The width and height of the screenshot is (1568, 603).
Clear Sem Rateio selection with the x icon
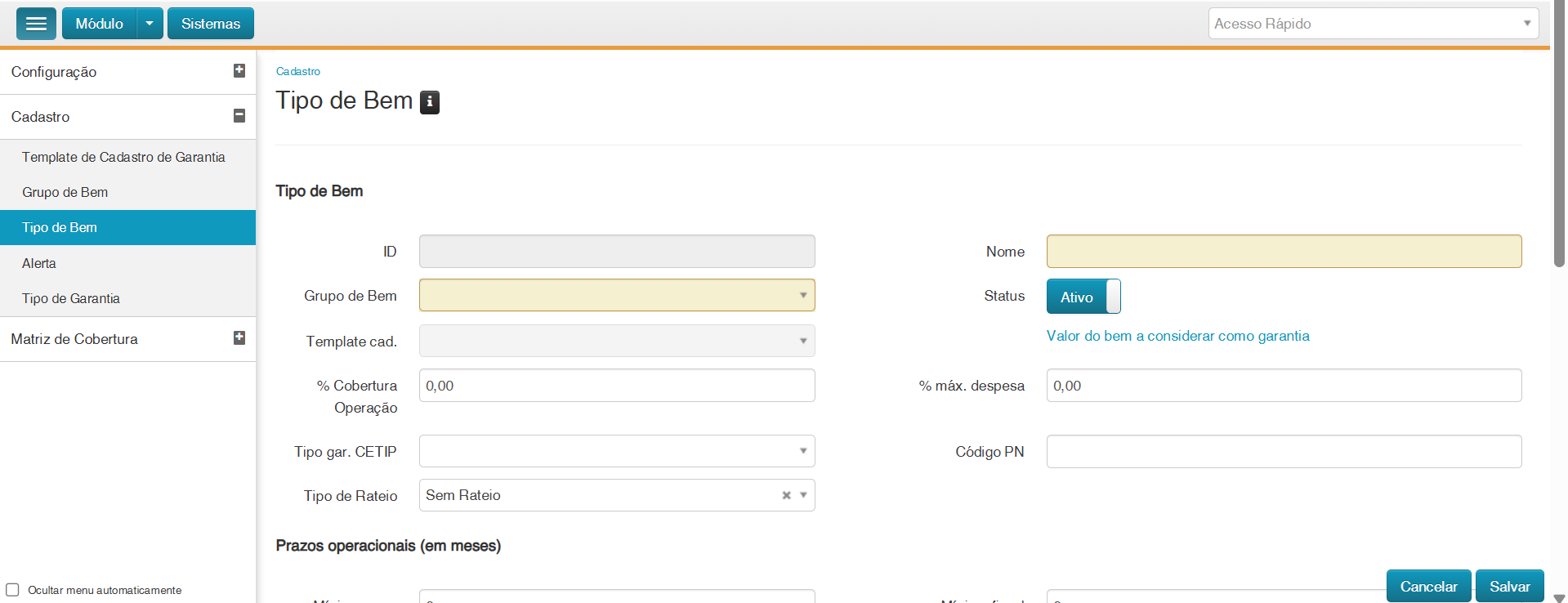786,495
